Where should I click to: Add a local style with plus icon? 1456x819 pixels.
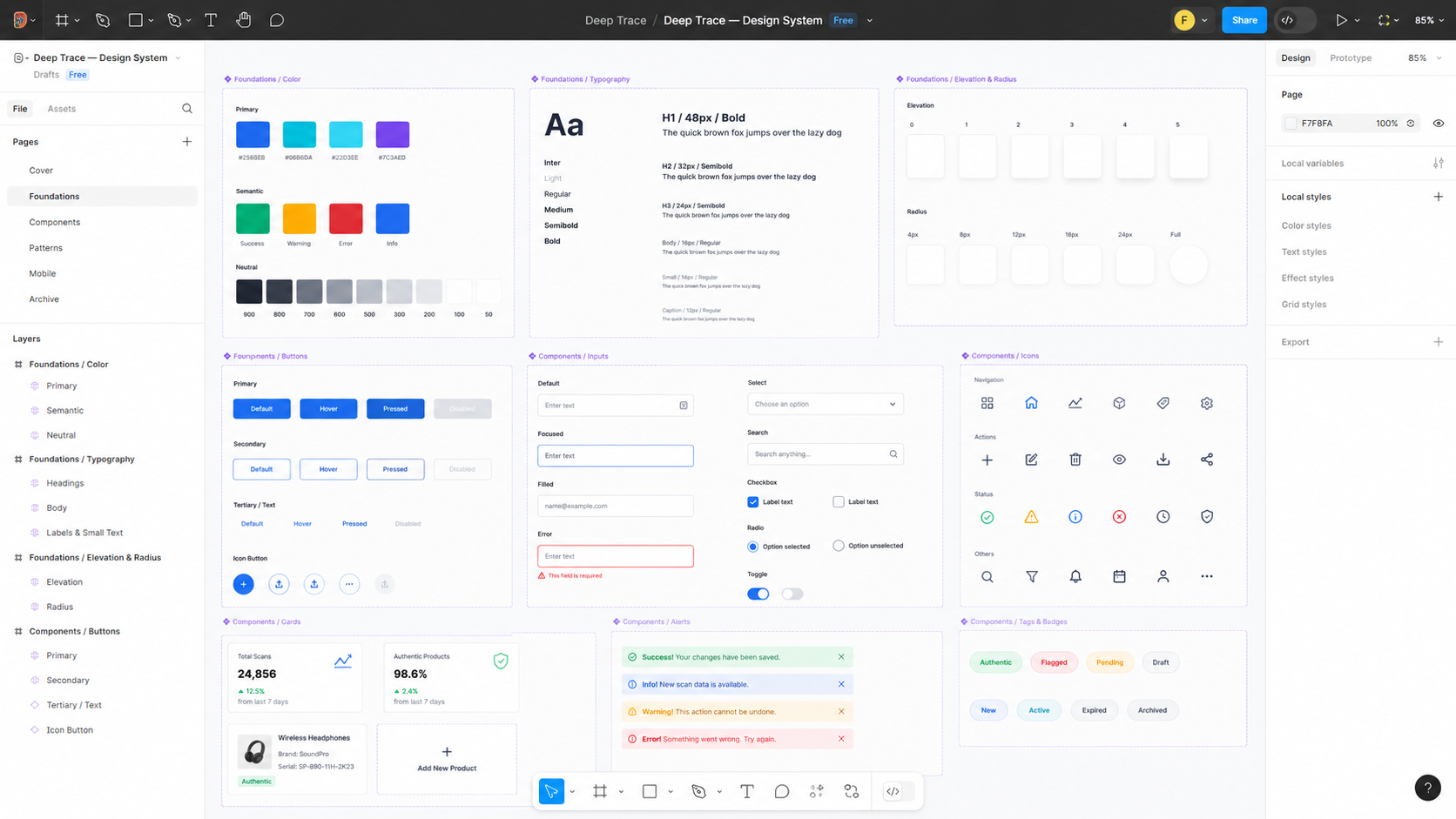[x=1439, y=197]
